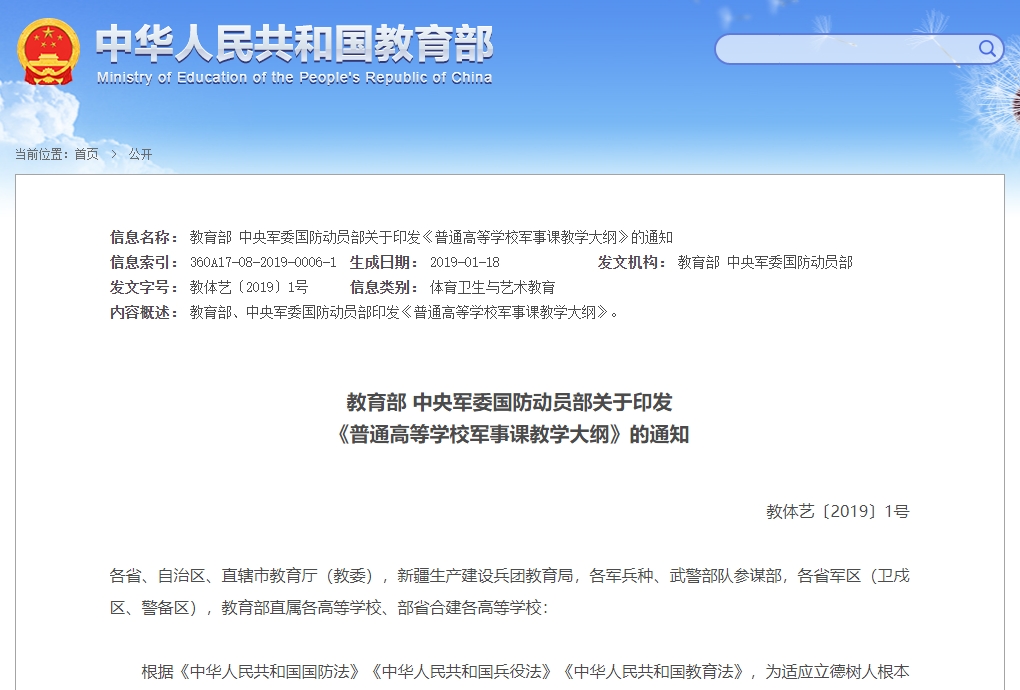
Task: Click the 中华人民共和国教育部 site title
Action: pos(295,44)
